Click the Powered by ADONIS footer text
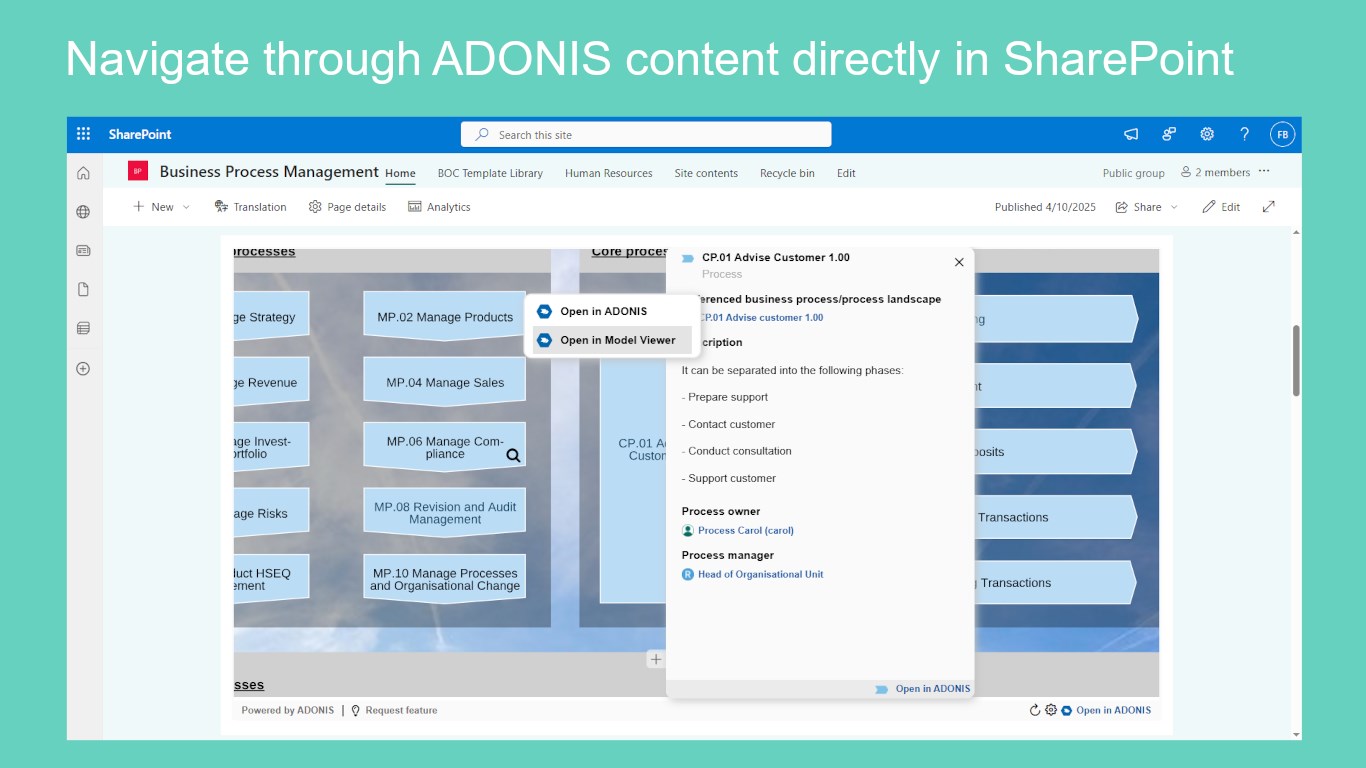Image resolution: width=1366 pixels, height=768 pixels. tap(288, 710)
